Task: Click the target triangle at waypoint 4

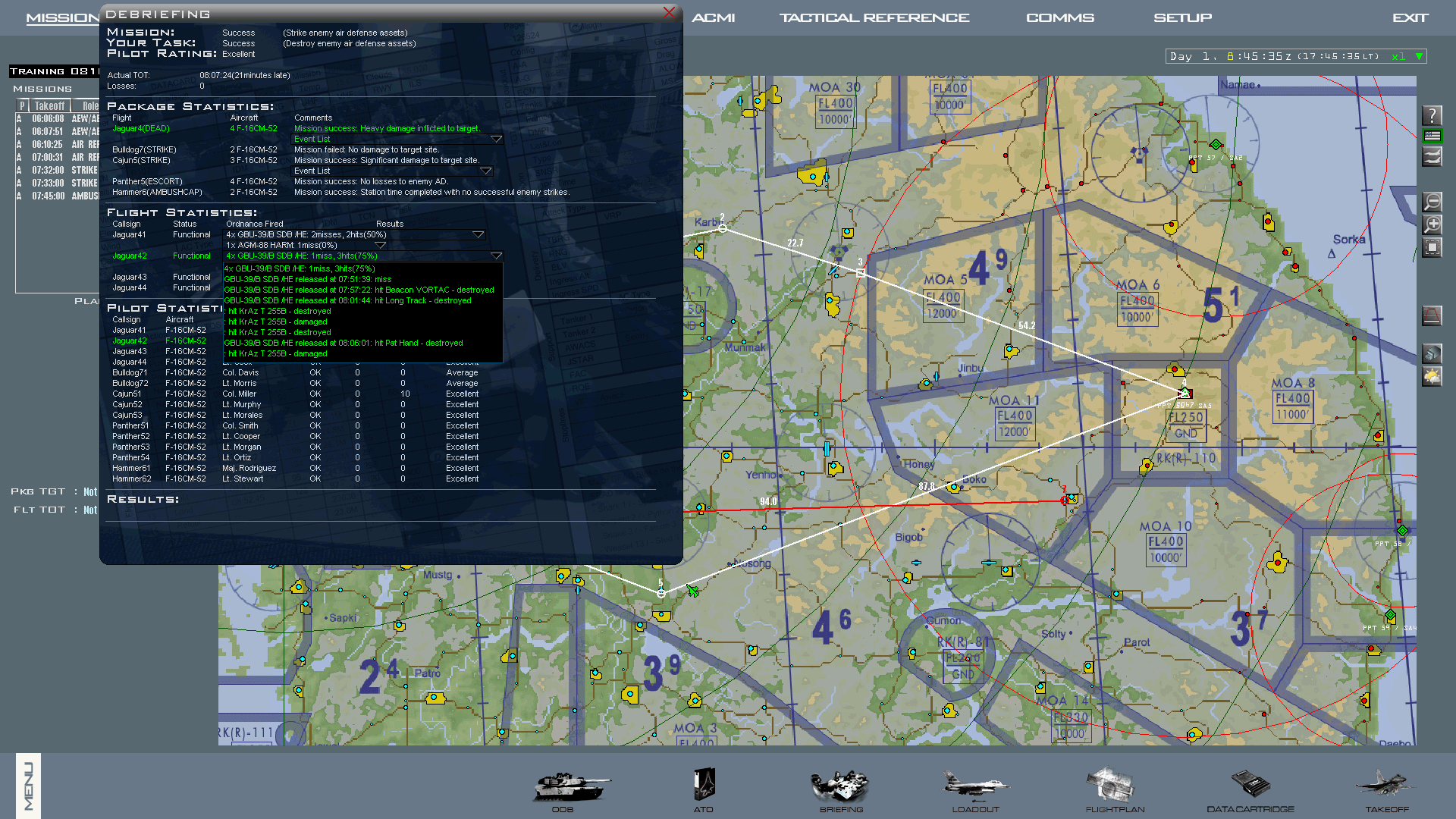Action: tap(1185, 392)
